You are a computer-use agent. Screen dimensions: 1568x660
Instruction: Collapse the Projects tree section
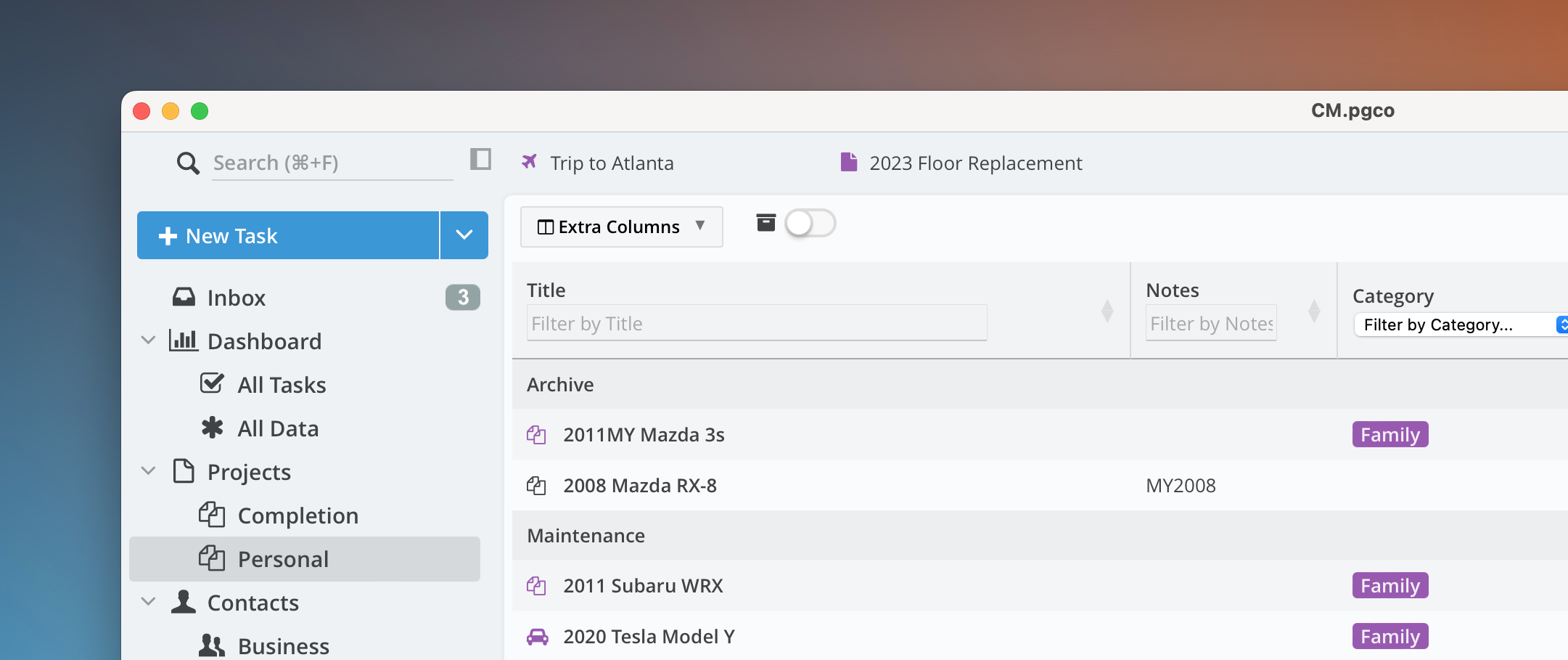click(x=148, y=471)
